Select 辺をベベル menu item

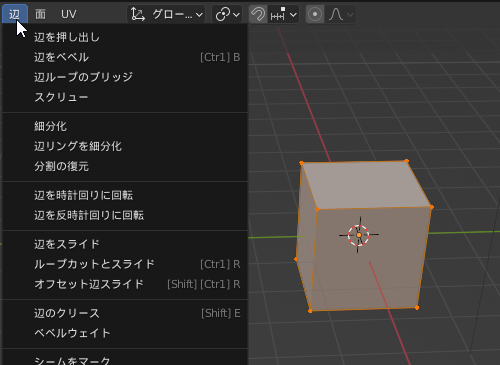[x=125, y=57]
